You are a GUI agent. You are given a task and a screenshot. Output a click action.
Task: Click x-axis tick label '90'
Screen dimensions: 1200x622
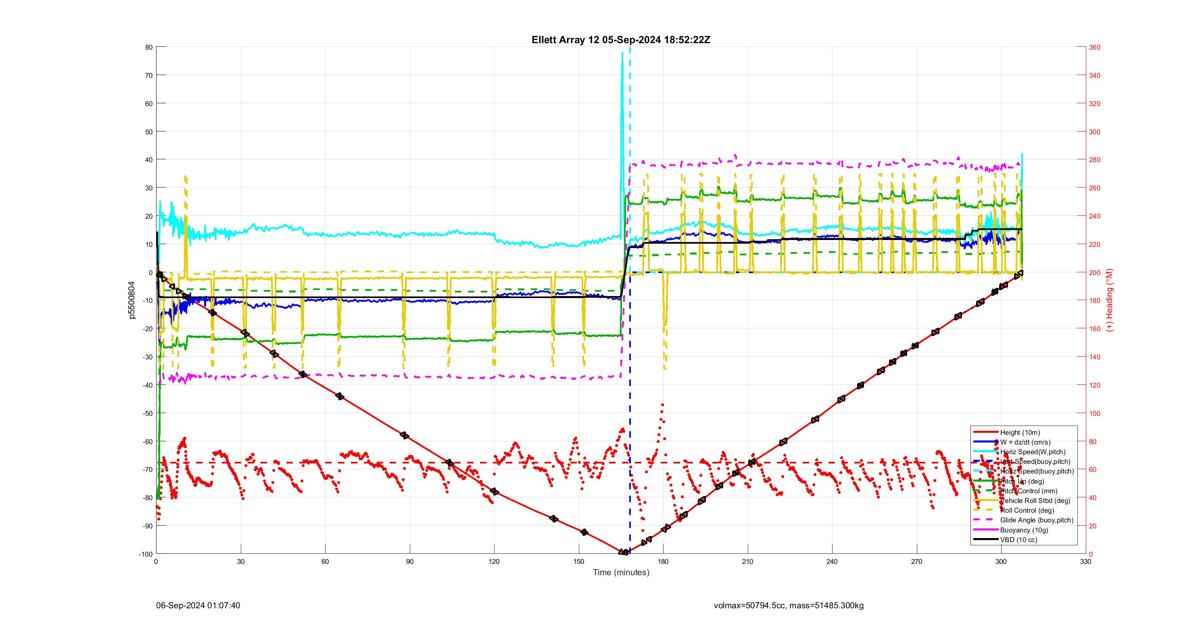(409, 563)
